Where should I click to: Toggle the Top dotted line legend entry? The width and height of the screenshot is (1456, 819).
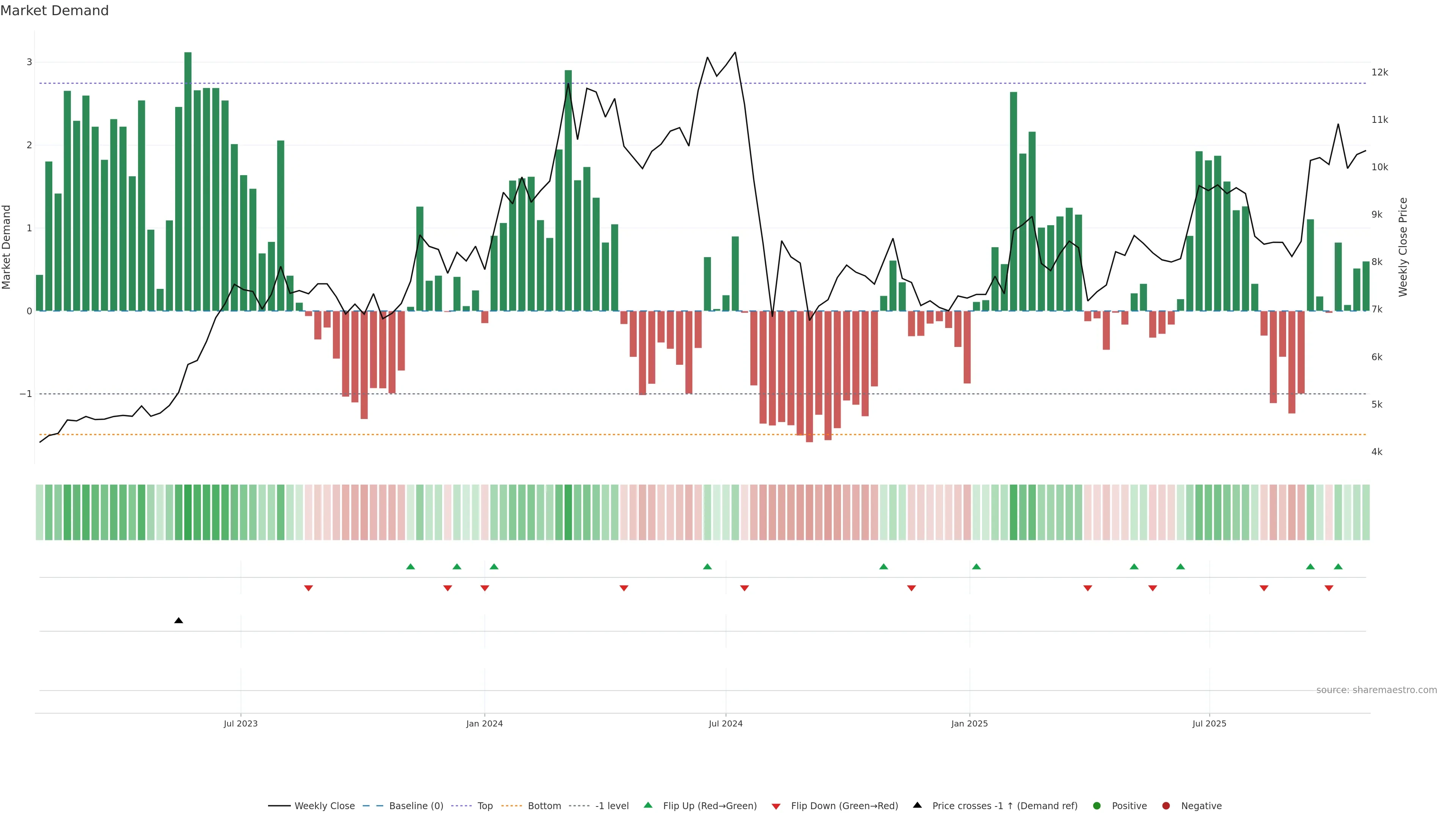tap(485, 805)
